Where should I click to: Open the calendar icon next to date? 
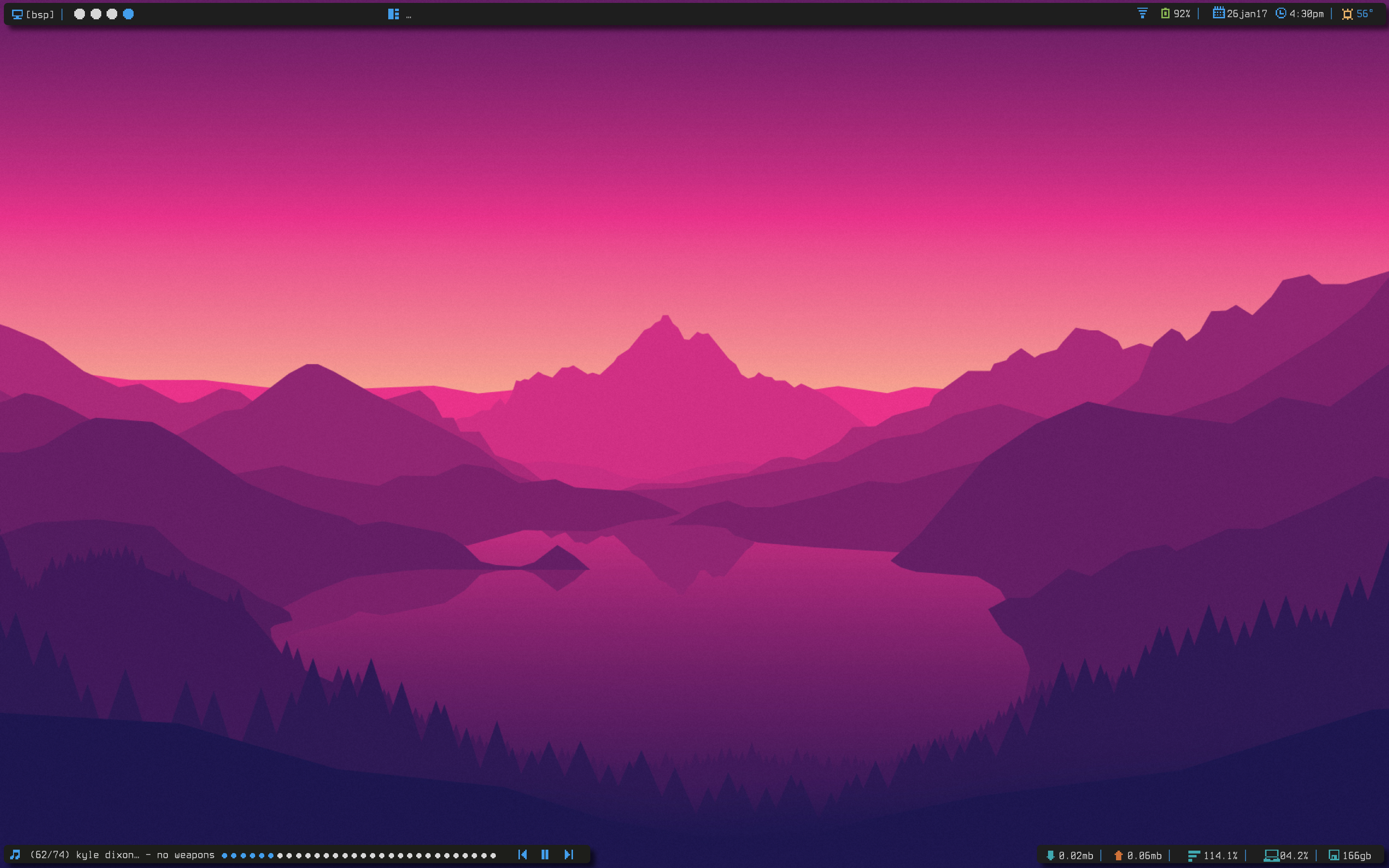[1219, 13]
